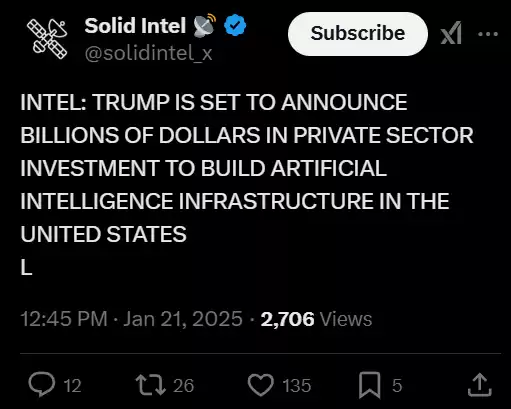Bookmark this post with the bookmark icon
Viewport: 511px width, 409px height.
pyautogui.click(x=370, y=385)
